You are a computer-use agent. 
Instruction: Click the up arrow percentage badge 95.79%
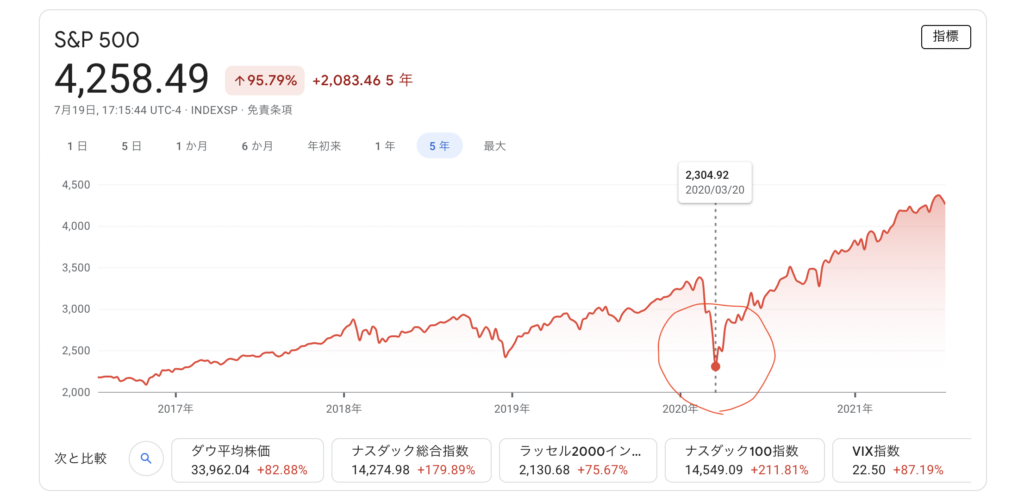coord(265,81)
